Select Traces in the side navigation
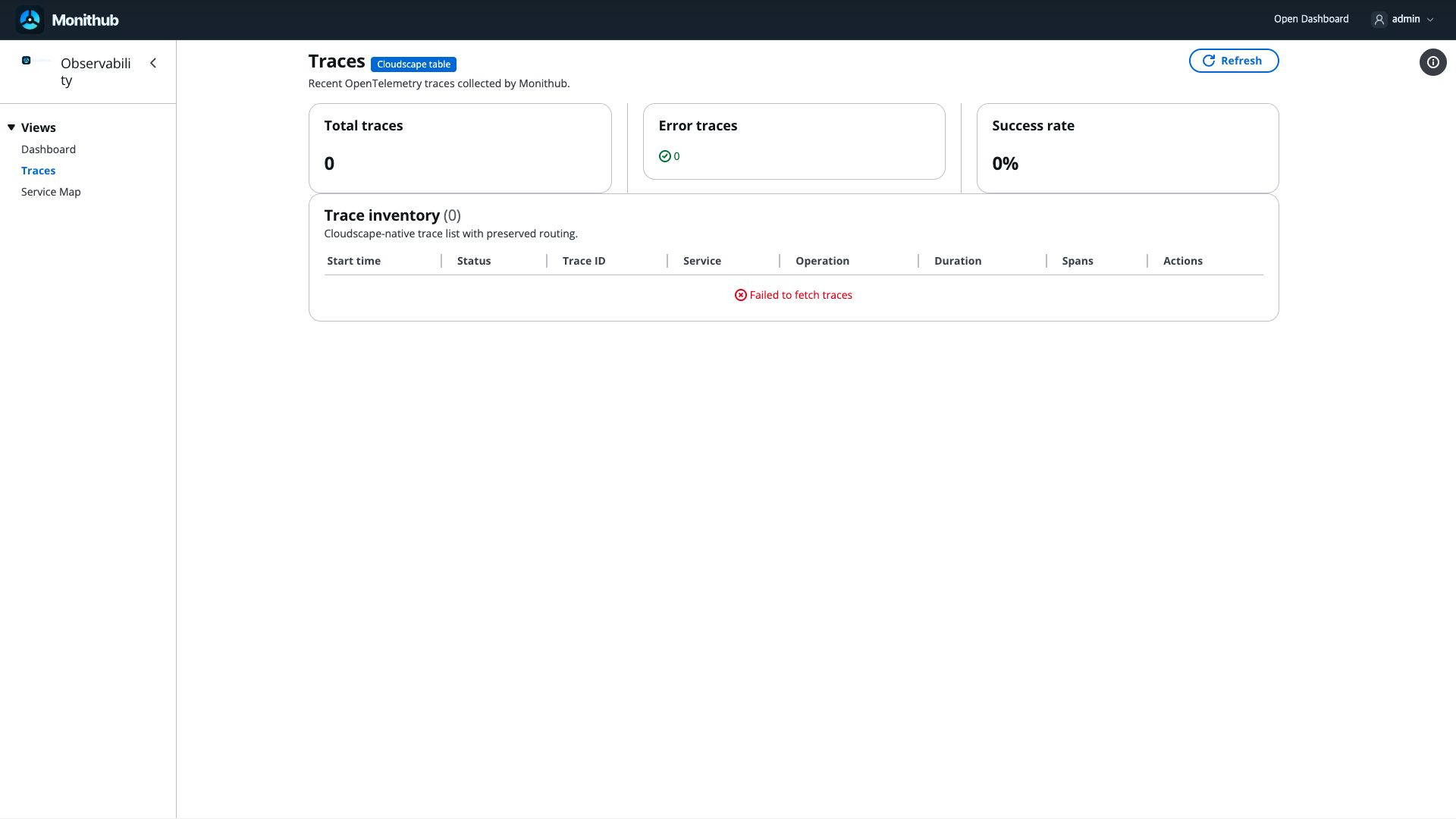1456x819 pixels. (x=39, y=171)
